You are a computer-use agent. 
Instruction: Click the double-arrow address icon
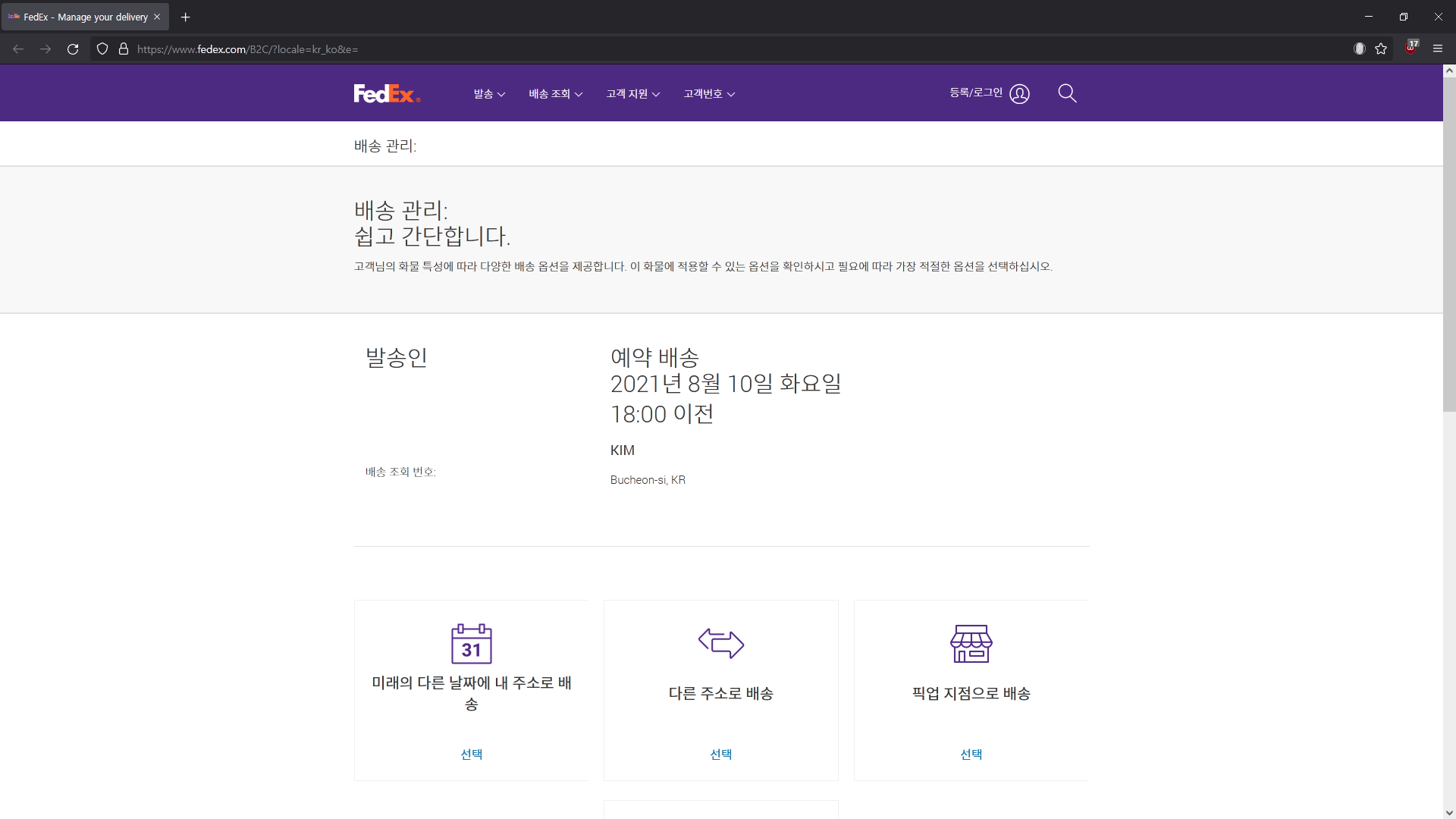tap(720, 642)
